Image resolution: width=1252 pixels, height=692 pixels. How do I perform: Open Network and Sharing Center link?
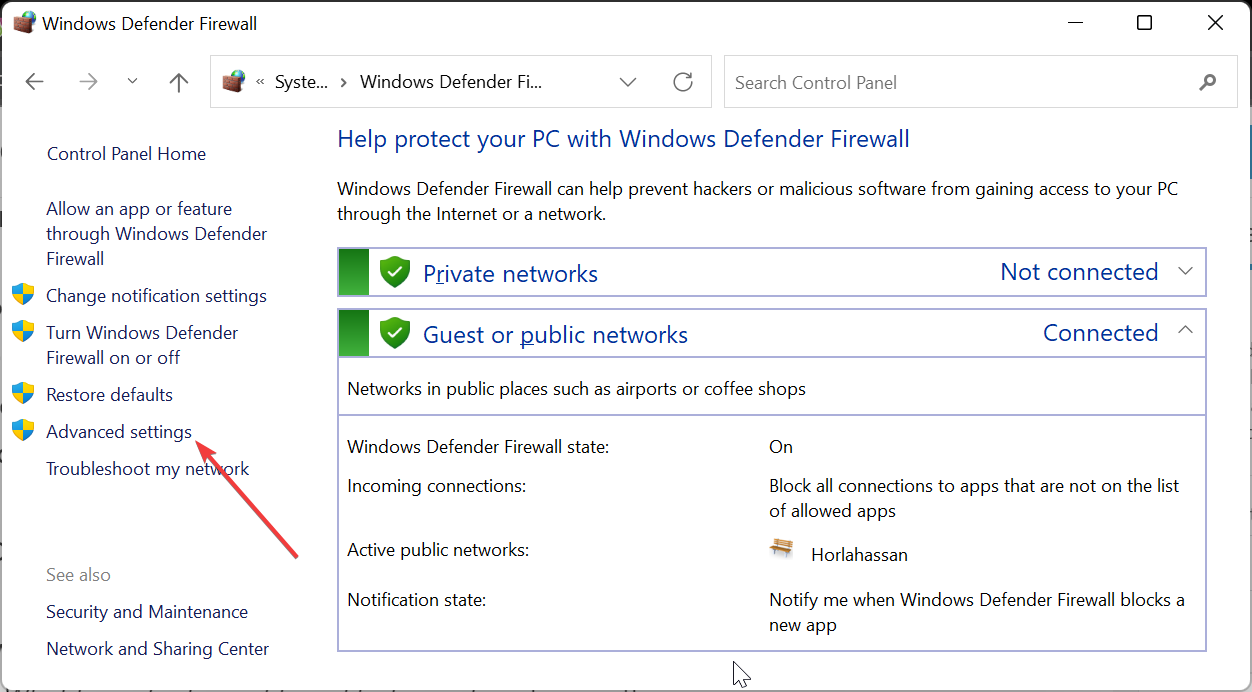click(x=158, y=649)
